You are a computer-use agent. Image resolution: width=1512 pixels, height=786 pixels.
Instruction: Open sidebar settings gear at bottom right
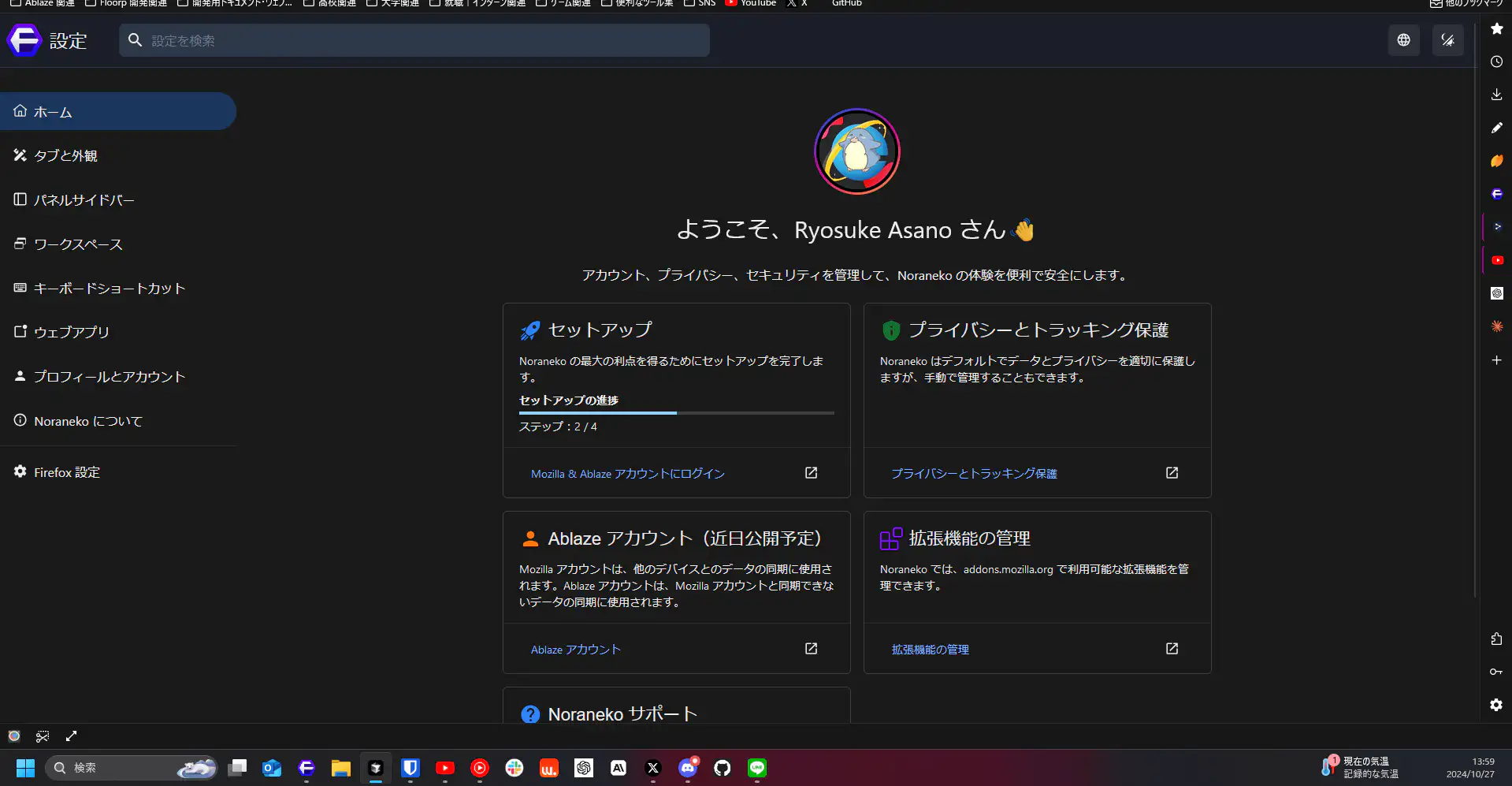click(1496, 705)
